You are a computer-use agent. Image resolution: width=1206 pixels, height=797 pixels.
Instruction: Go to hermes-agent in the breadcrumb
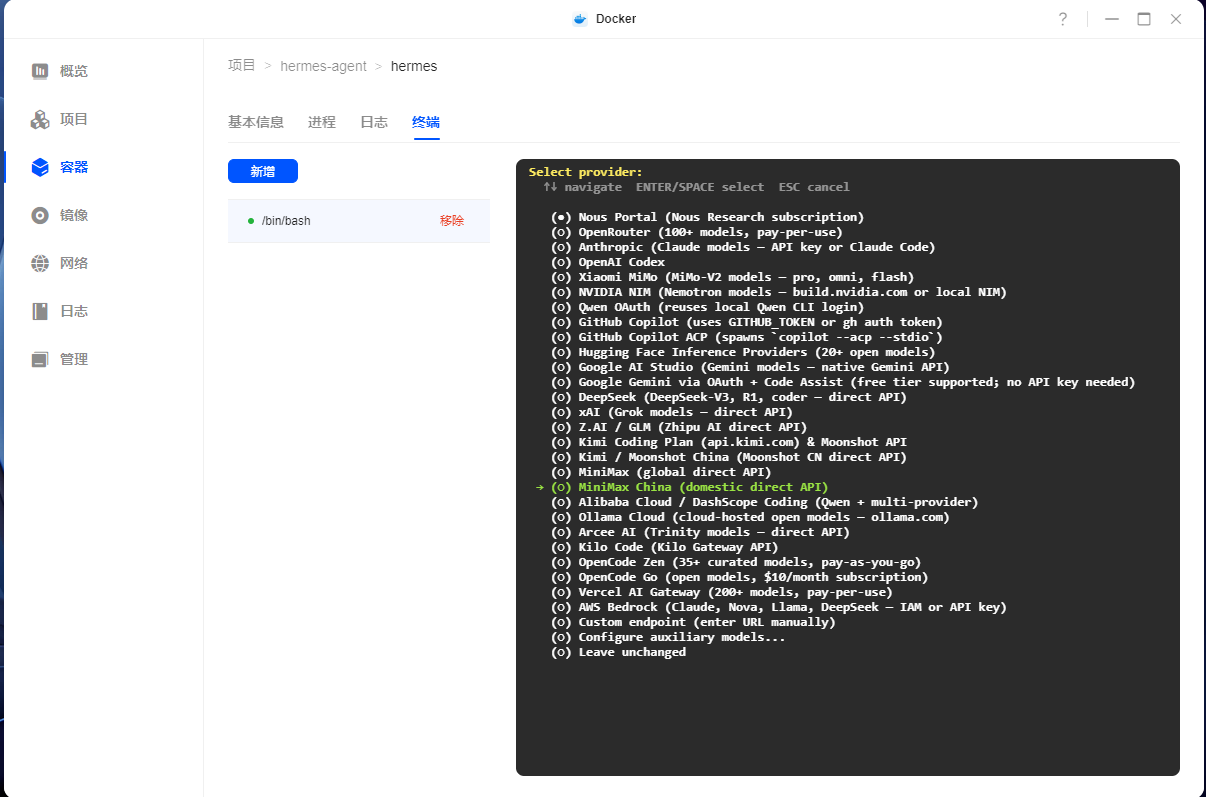pos(323,66)
